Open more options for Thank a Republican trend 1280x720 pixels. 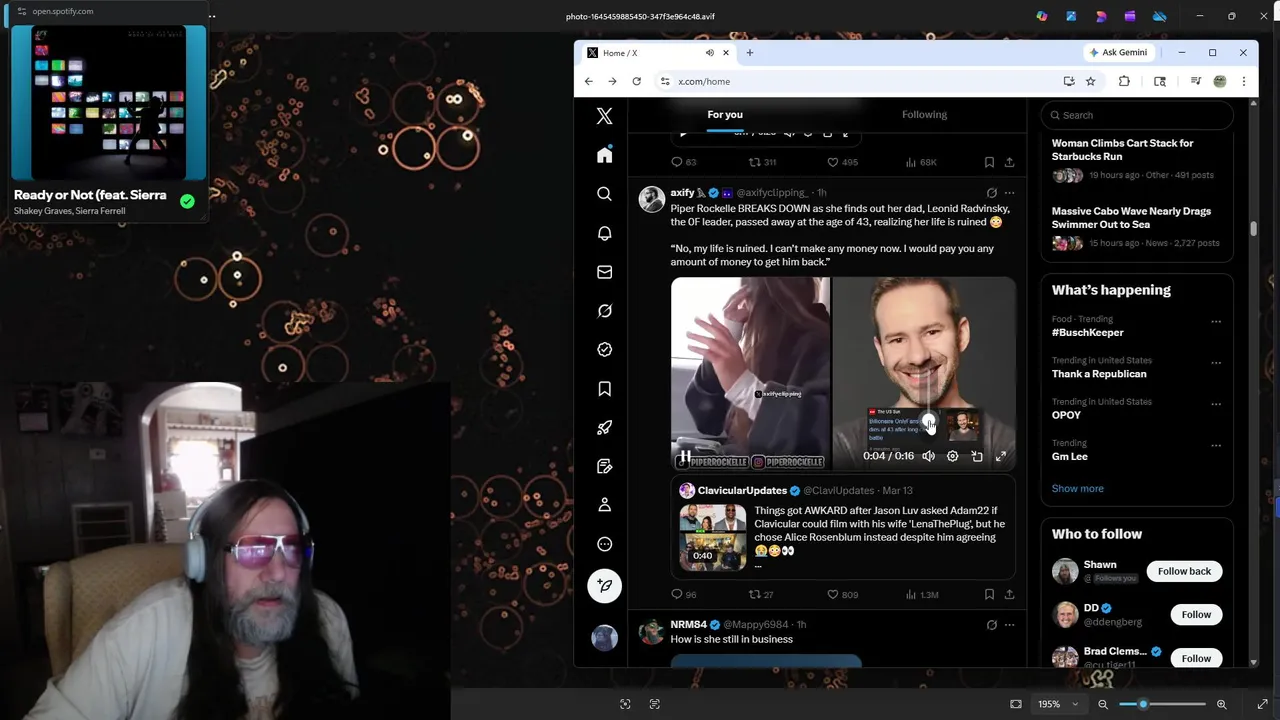click(x=1216, y=363)
